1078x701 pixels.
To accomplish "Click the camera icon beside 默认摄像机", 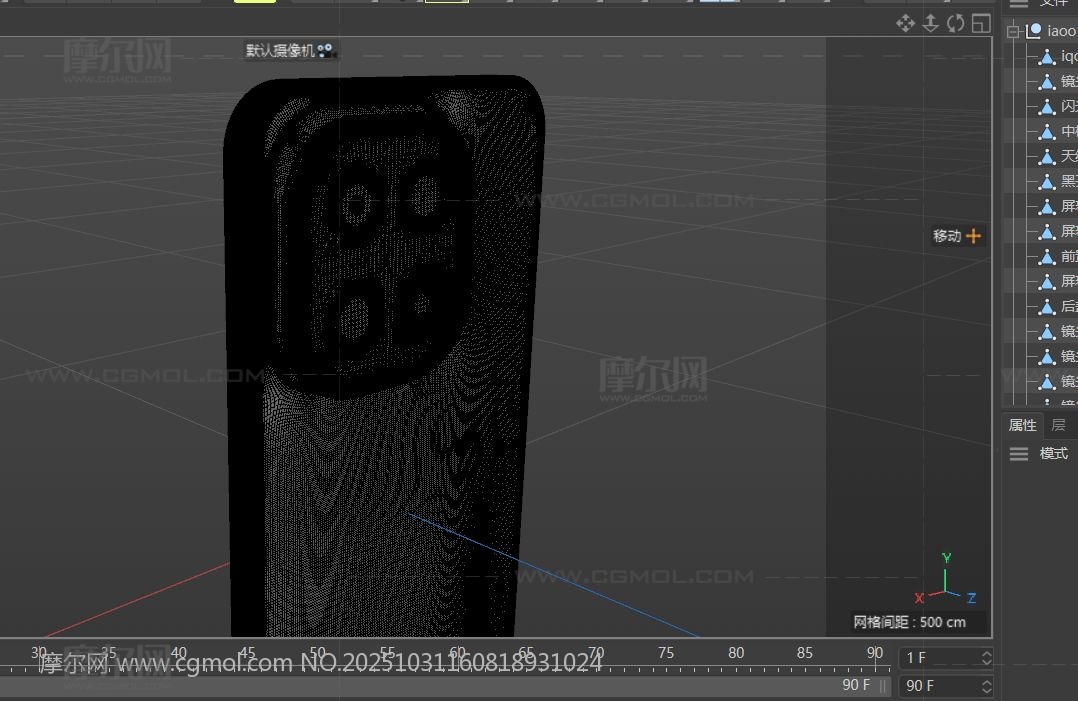I will [326, 50].
